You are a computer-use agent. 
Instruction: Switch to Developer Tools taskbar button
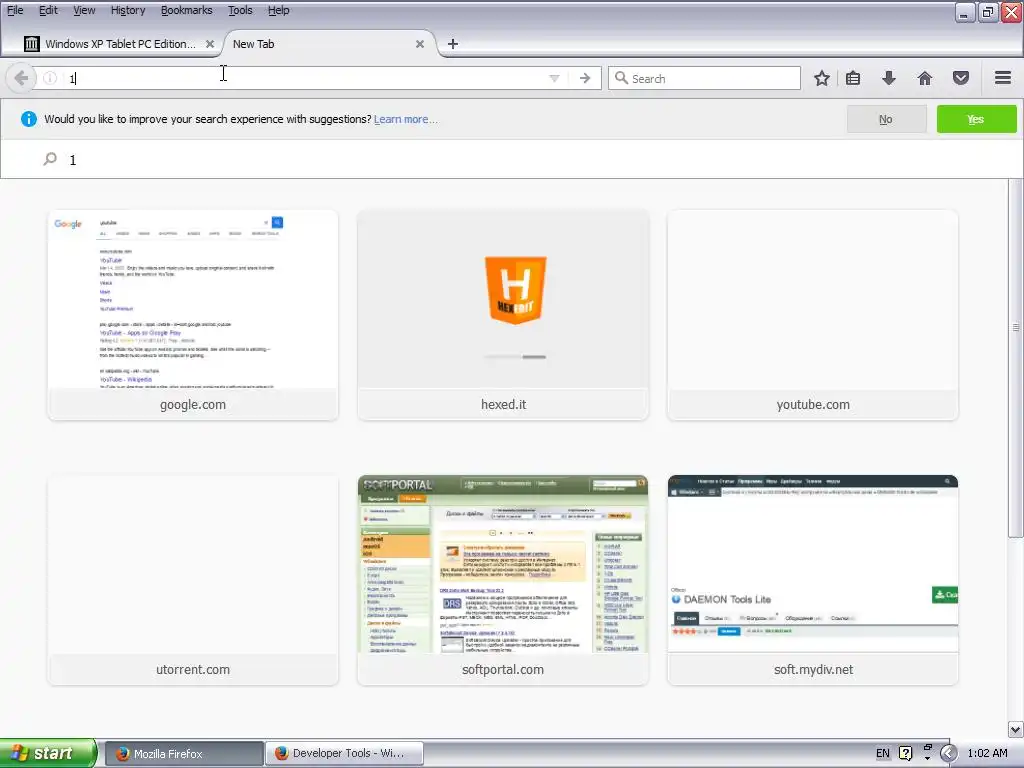coord(344,754)
